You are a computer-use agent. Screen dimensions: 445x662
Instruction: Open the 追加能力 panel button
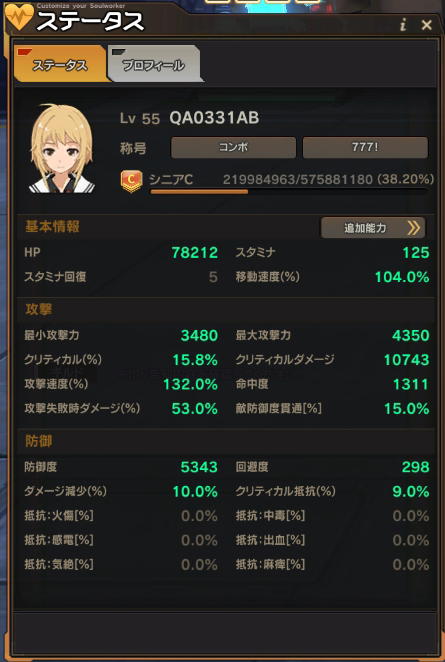[x=373, y=228]
